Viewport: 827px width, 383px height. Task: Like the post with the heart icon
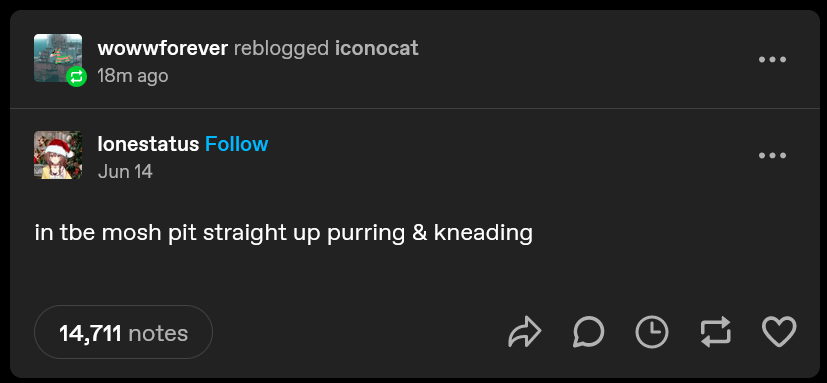tap(779, 333)
